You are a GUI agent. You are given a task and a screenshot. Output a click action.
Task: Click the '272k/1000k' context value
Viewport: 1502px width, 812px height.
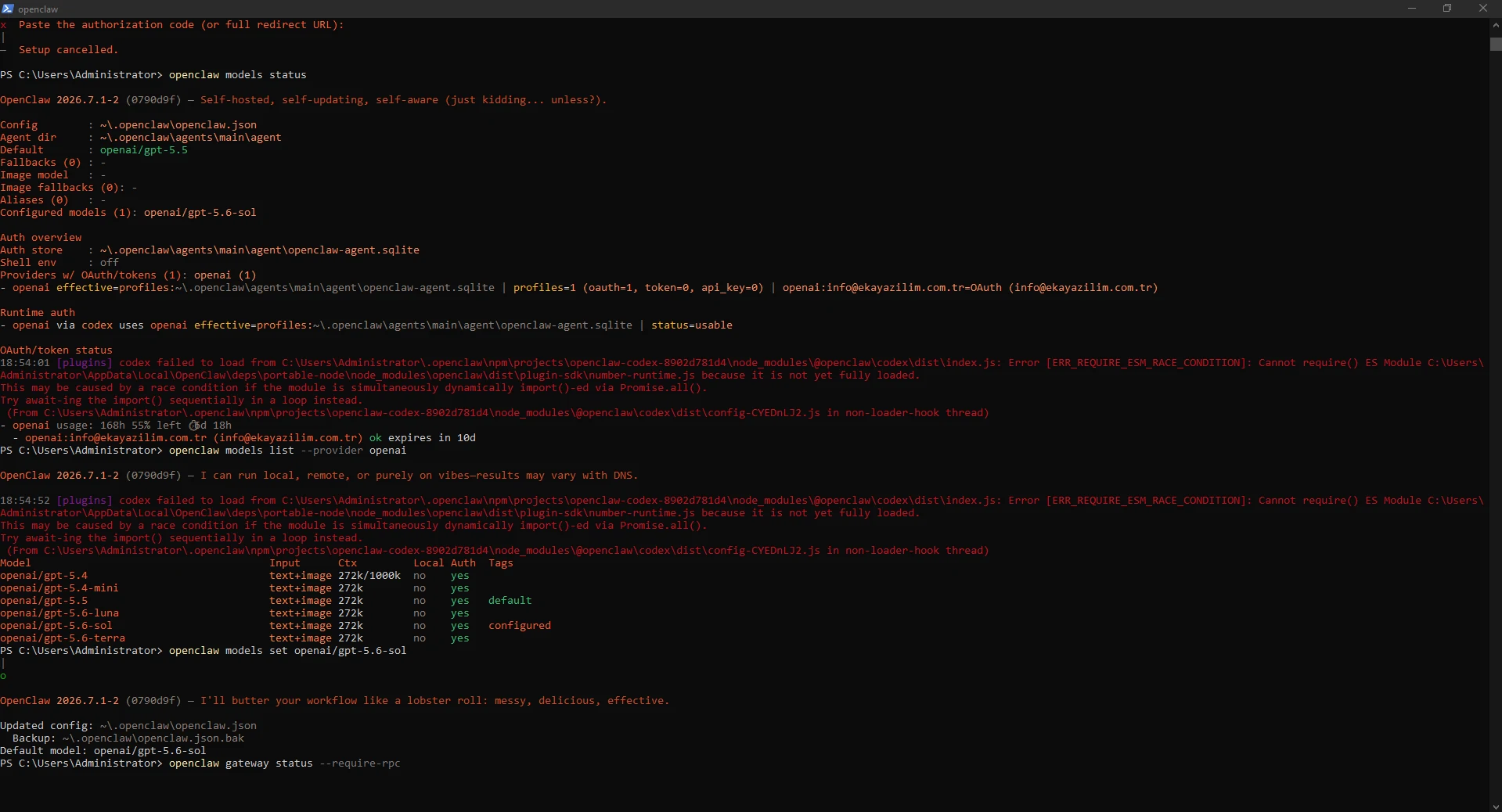369,576
